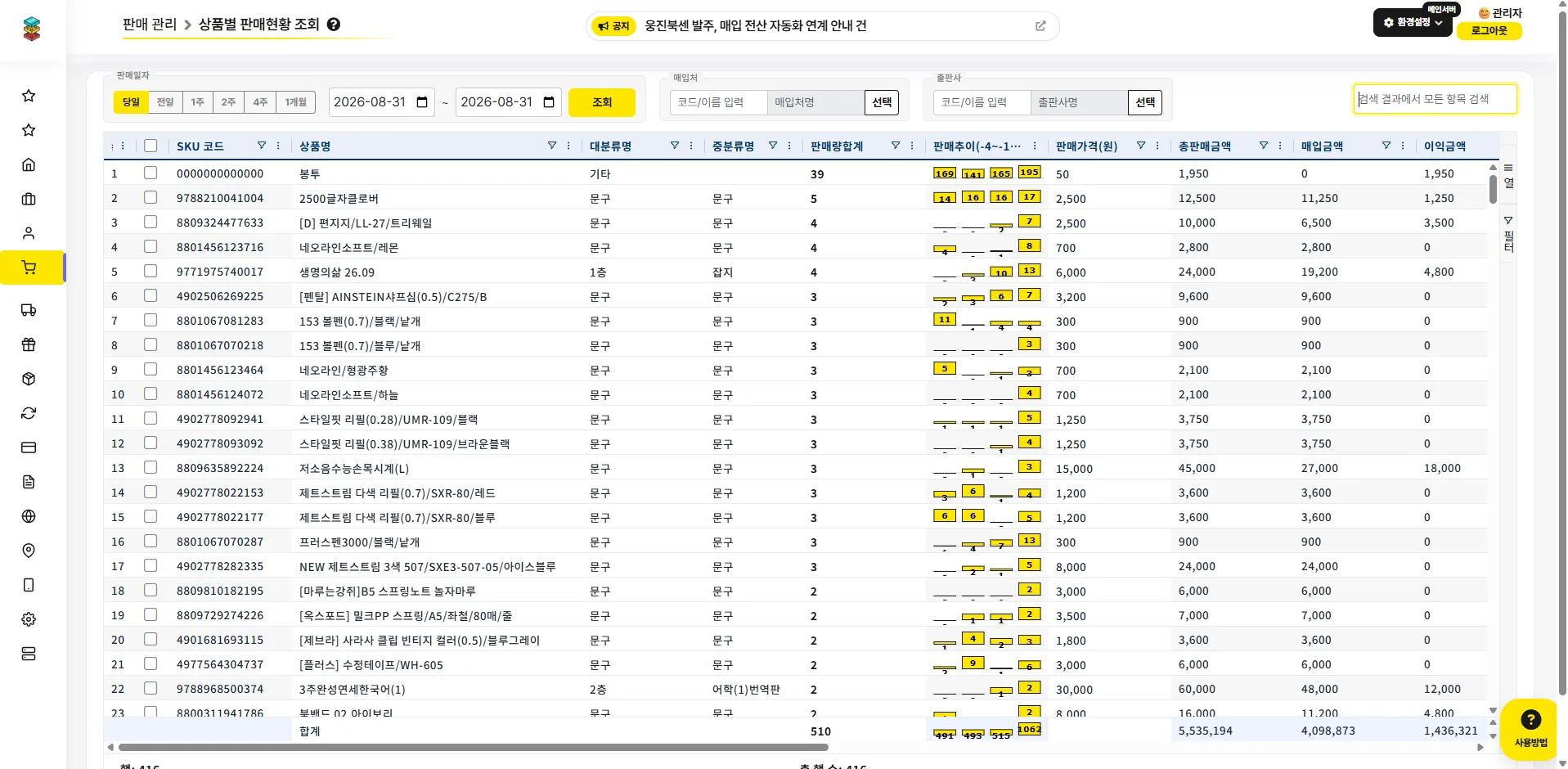Click the vertical table scrollbar thumb
The width and height of the screenshot is (1568, 769).
coord(1493,189)
